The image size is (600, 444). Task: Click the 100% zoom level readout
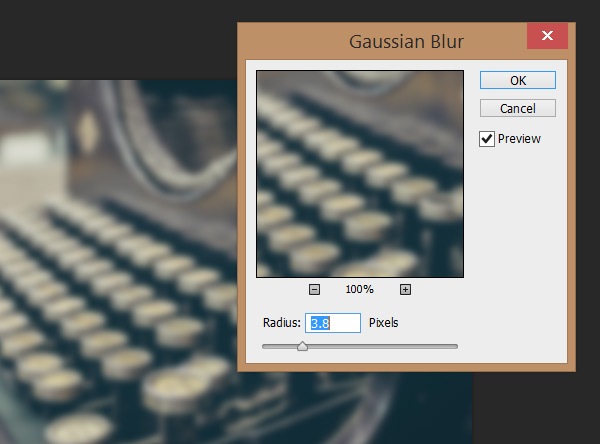point(359,290)
